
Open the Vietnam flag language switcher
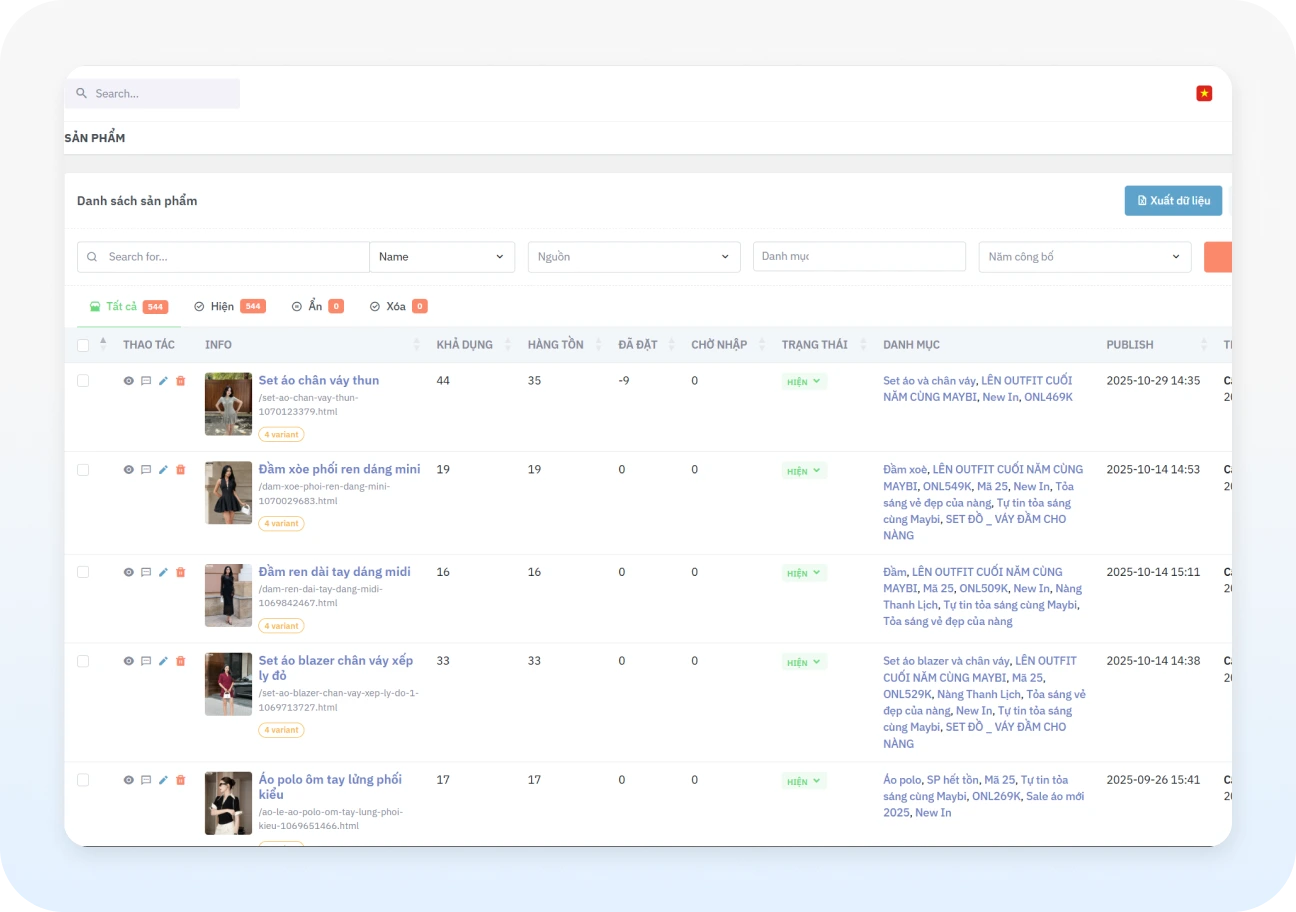(1204, 92)
